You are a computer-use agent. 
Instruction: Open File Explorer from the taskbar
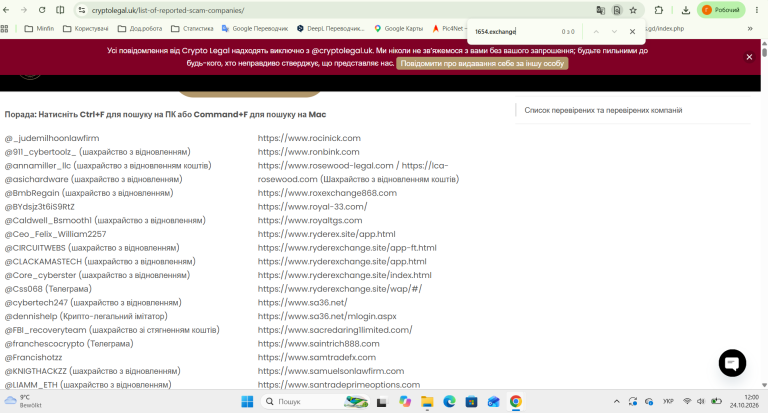[427, 402]
